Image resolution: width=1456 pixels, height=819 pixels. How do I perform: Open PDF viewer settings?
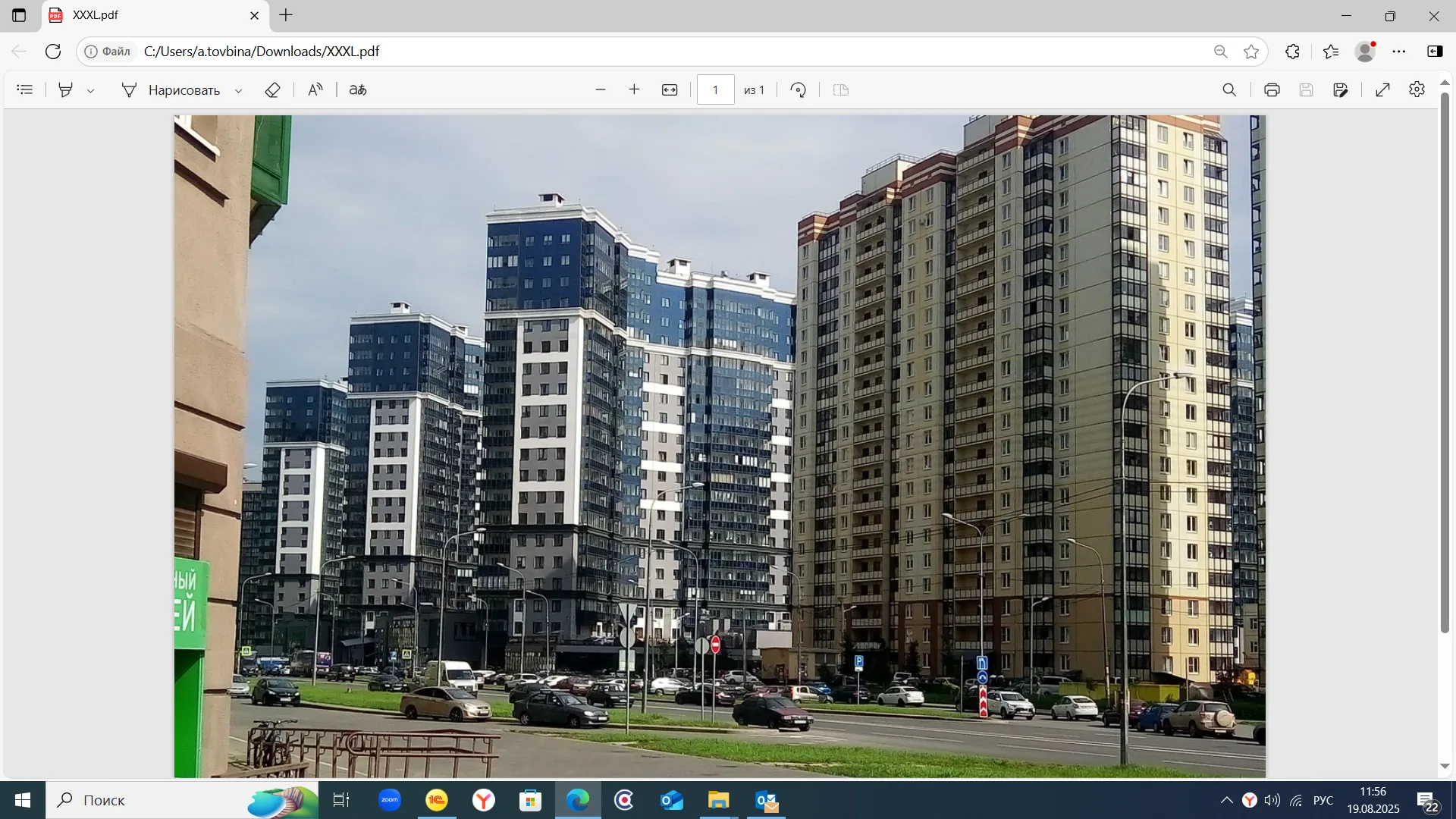[x=1417, y=89]
